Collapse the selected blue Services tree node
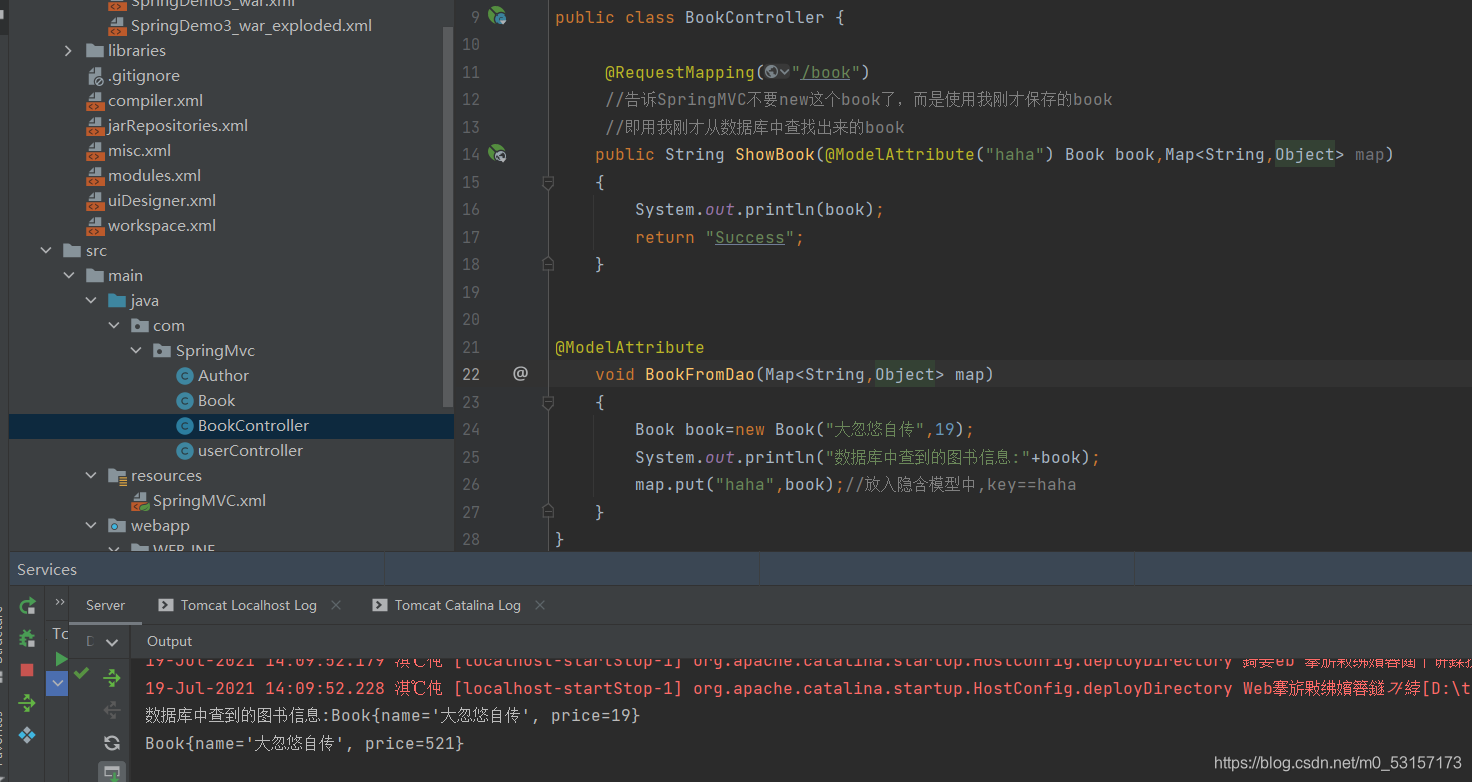 tap(58, 682)
